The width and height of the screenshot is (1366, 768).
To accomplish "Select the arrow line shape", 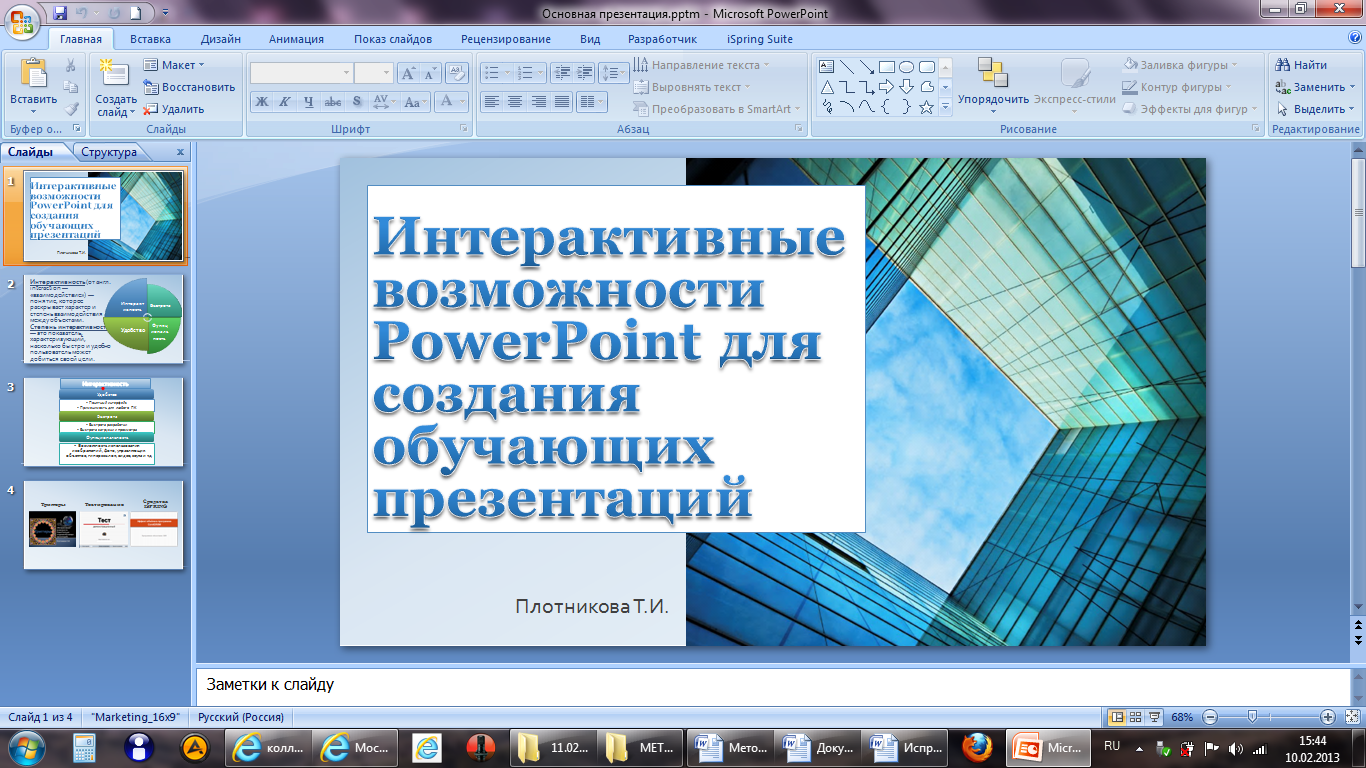I will [867, 67].
